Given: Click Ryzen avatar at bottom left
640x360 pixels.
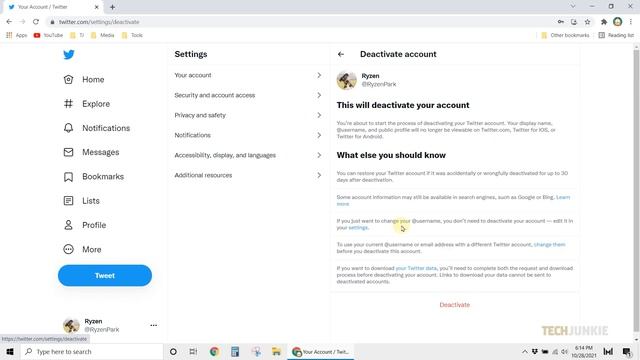Looking at the screenshot, I should (71, 325).
